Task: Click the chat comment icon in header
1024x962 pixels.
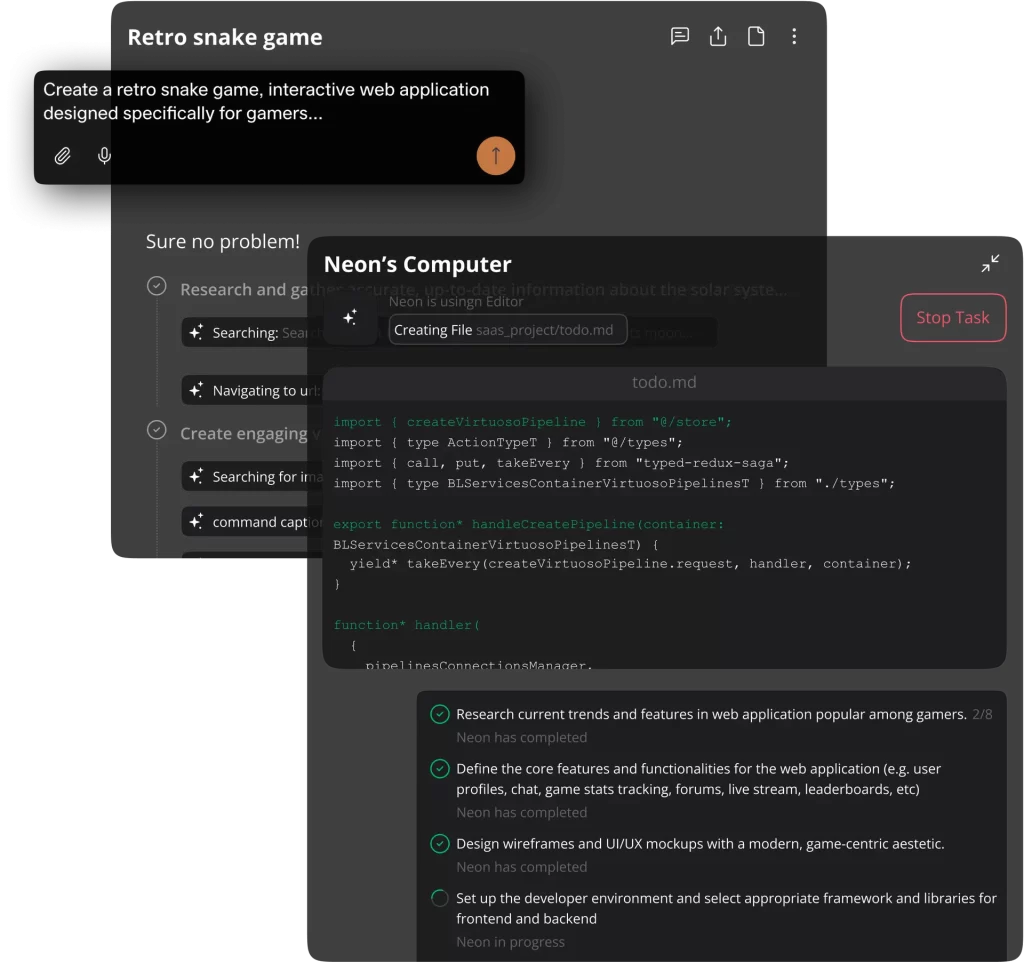Action: point(680,37)
